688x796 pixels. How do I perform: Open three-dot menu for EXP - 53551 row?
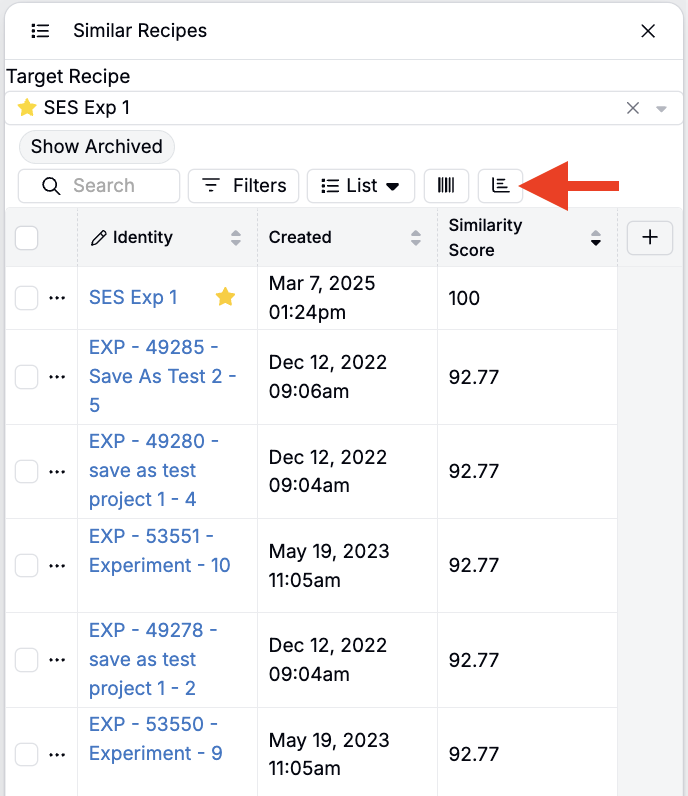tap(57, 566)
